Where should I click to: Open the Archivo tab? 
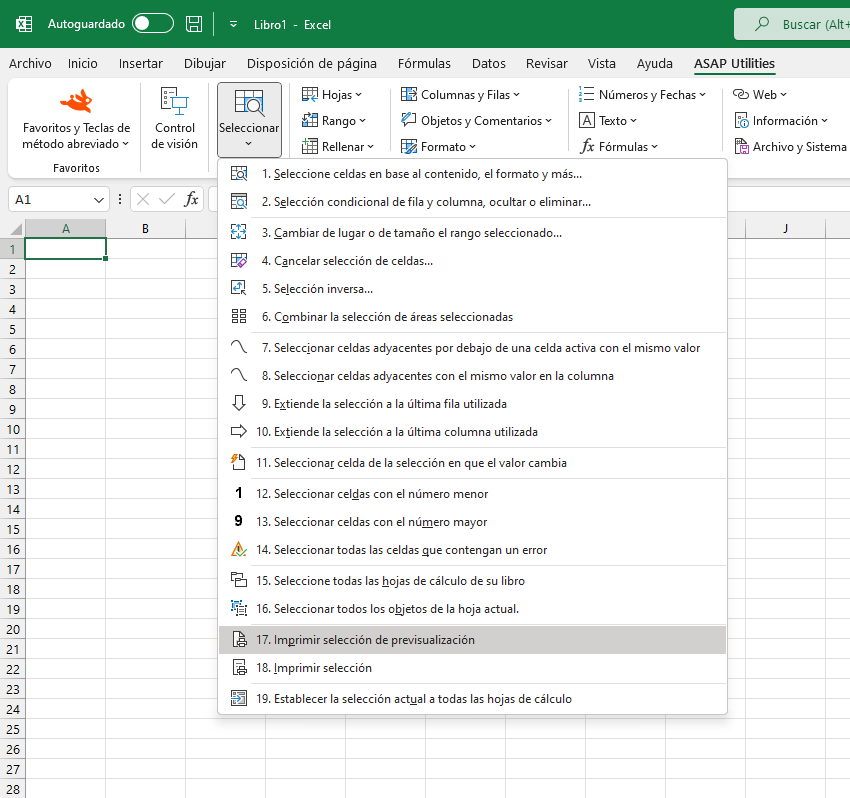pyautogui.click(x=30, y=63)
